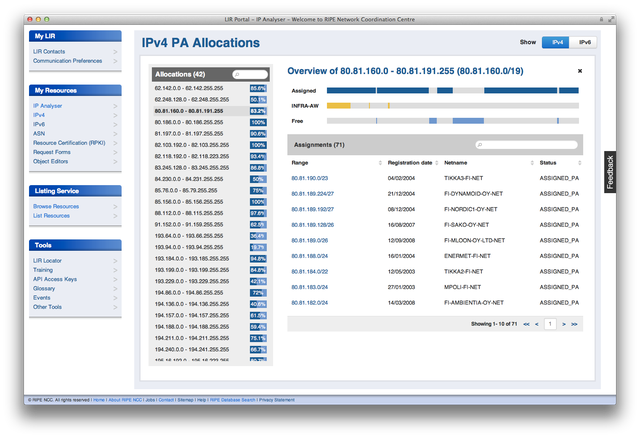Open Communication Preferences
The width and height of the screenshot is (640, 438).
click(67, 61)
